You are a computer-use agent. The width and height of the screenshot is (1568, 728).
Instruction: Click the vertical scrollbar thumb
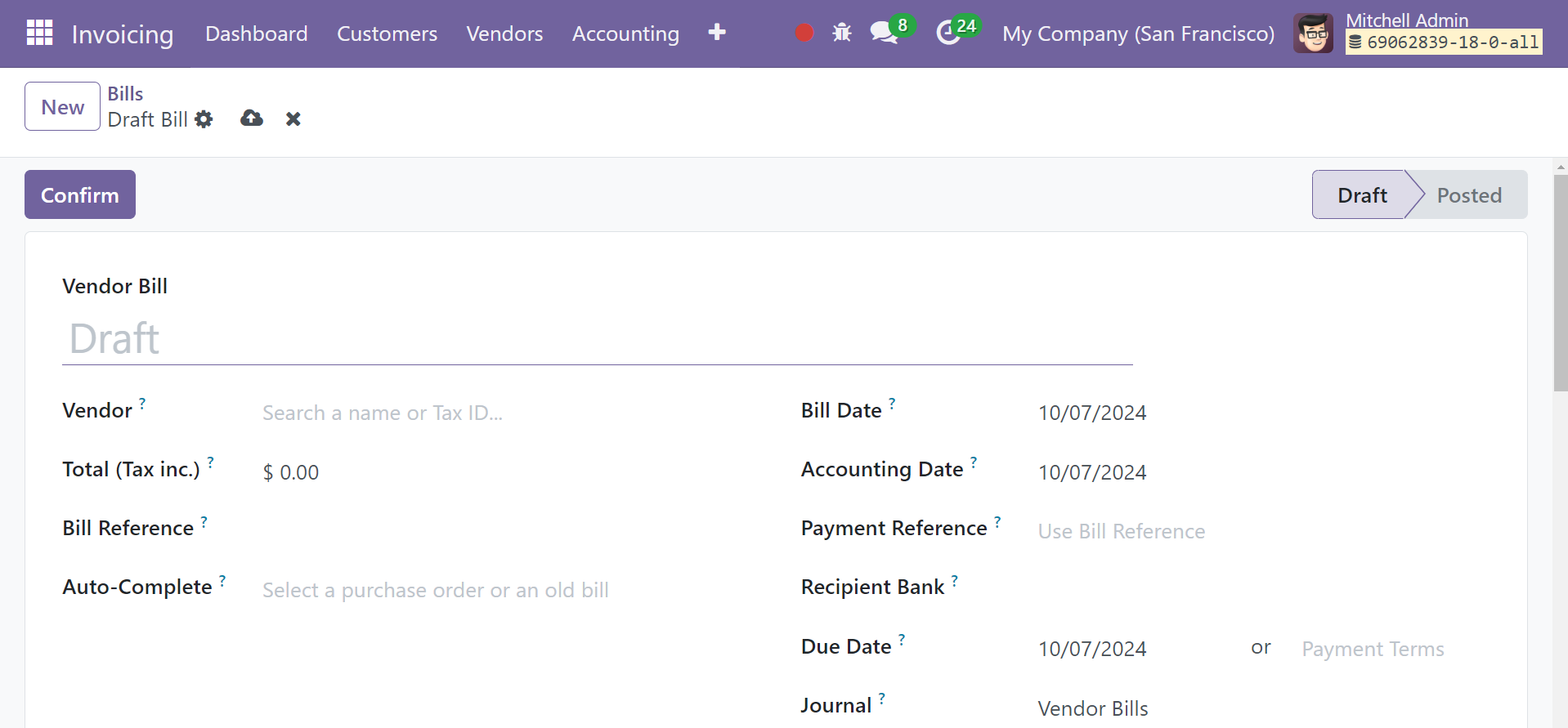pos(1561,283)
